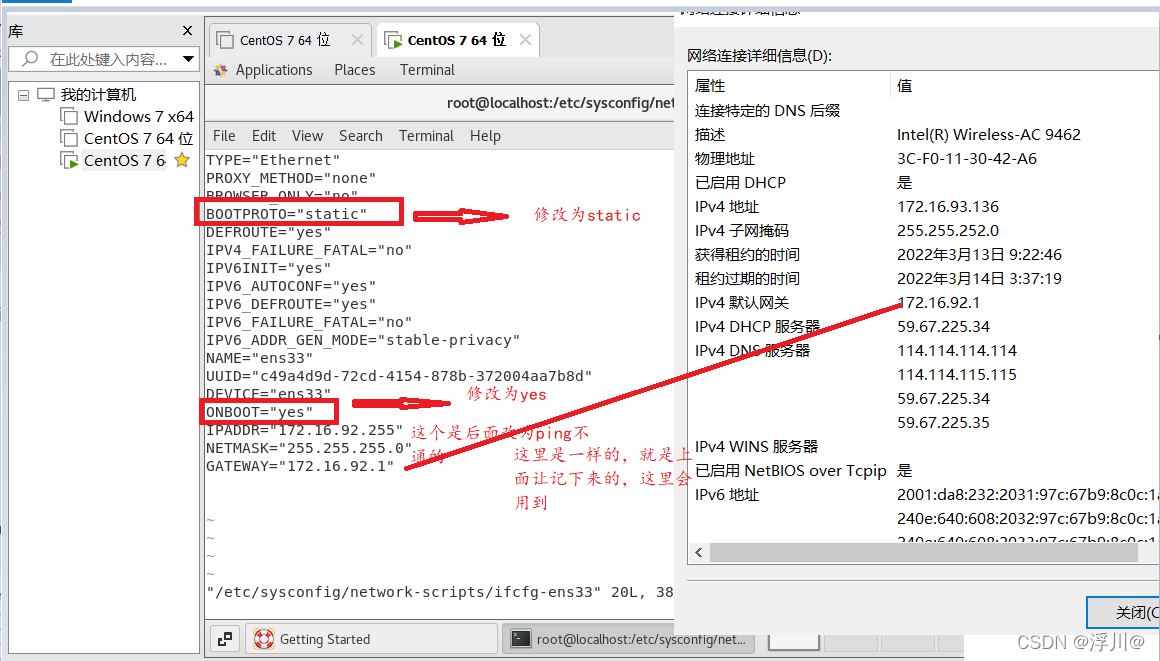Click the Windows 7 x64 VM icon
The width and height of the screenshot is (1160, 661).
click(x=69, y=116)
